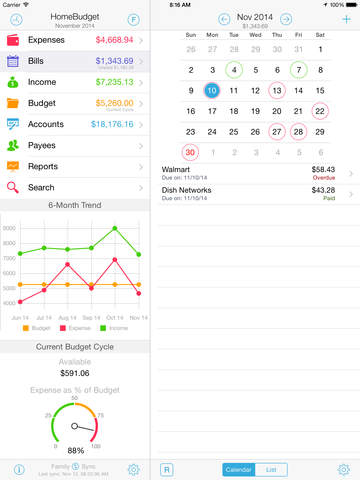360x480 pixels.
Task: Switch the bills view to Calendar
Action: (239, 470)
